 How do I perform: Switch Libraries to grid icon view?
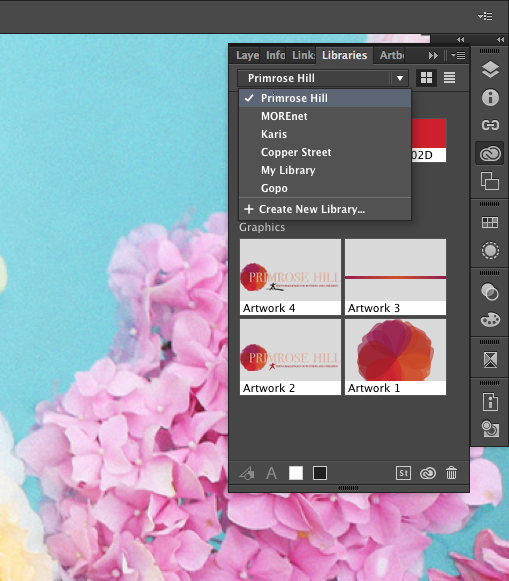point(426,78)
